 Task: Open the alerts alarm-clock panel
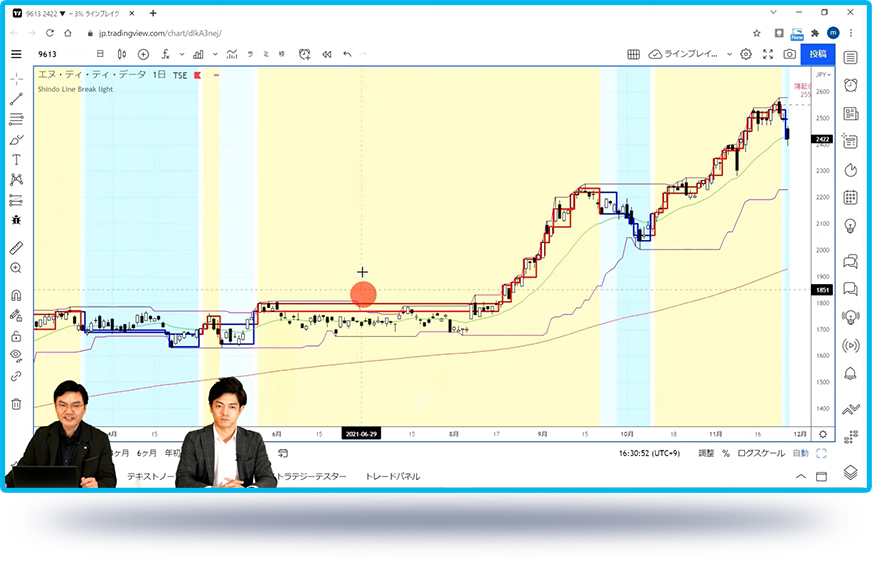click(x=850, y=85)
